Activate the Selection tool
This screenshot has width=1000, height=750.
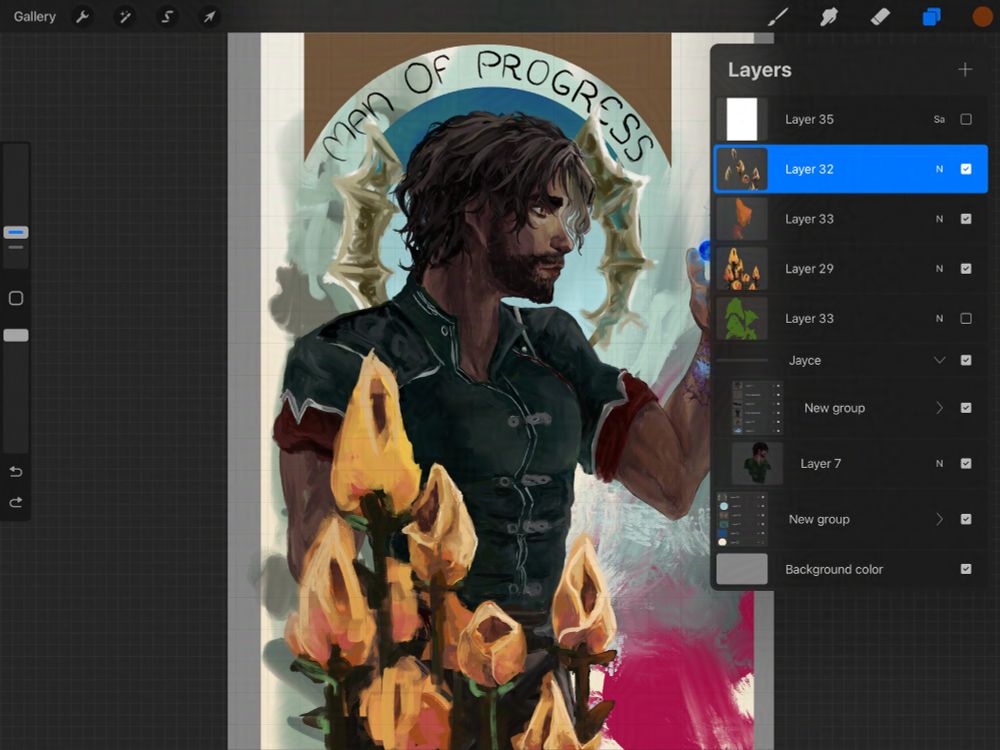(x=167, y=17)
